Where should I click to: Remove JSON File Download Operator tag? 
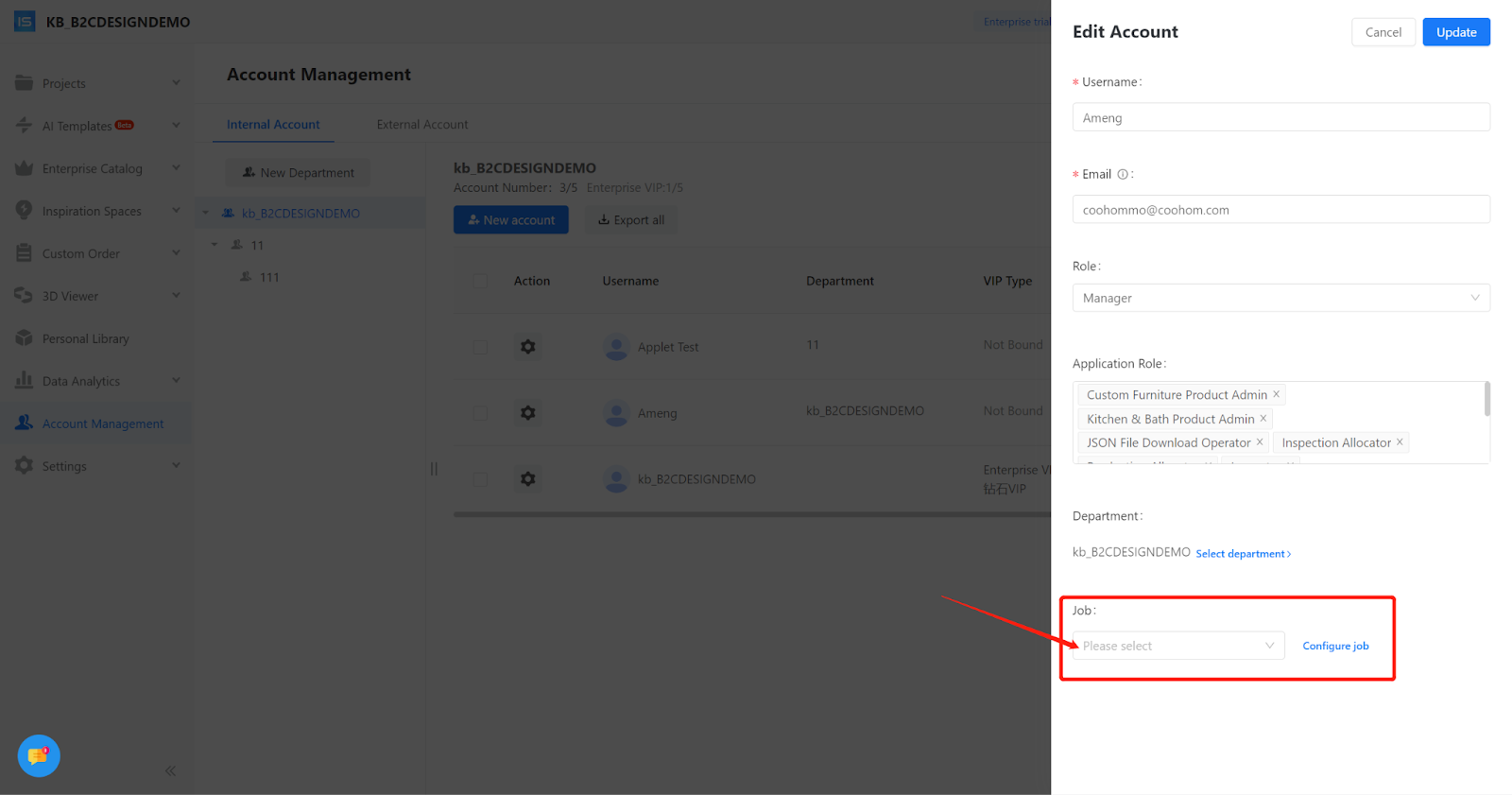(x=1260, y=442)
